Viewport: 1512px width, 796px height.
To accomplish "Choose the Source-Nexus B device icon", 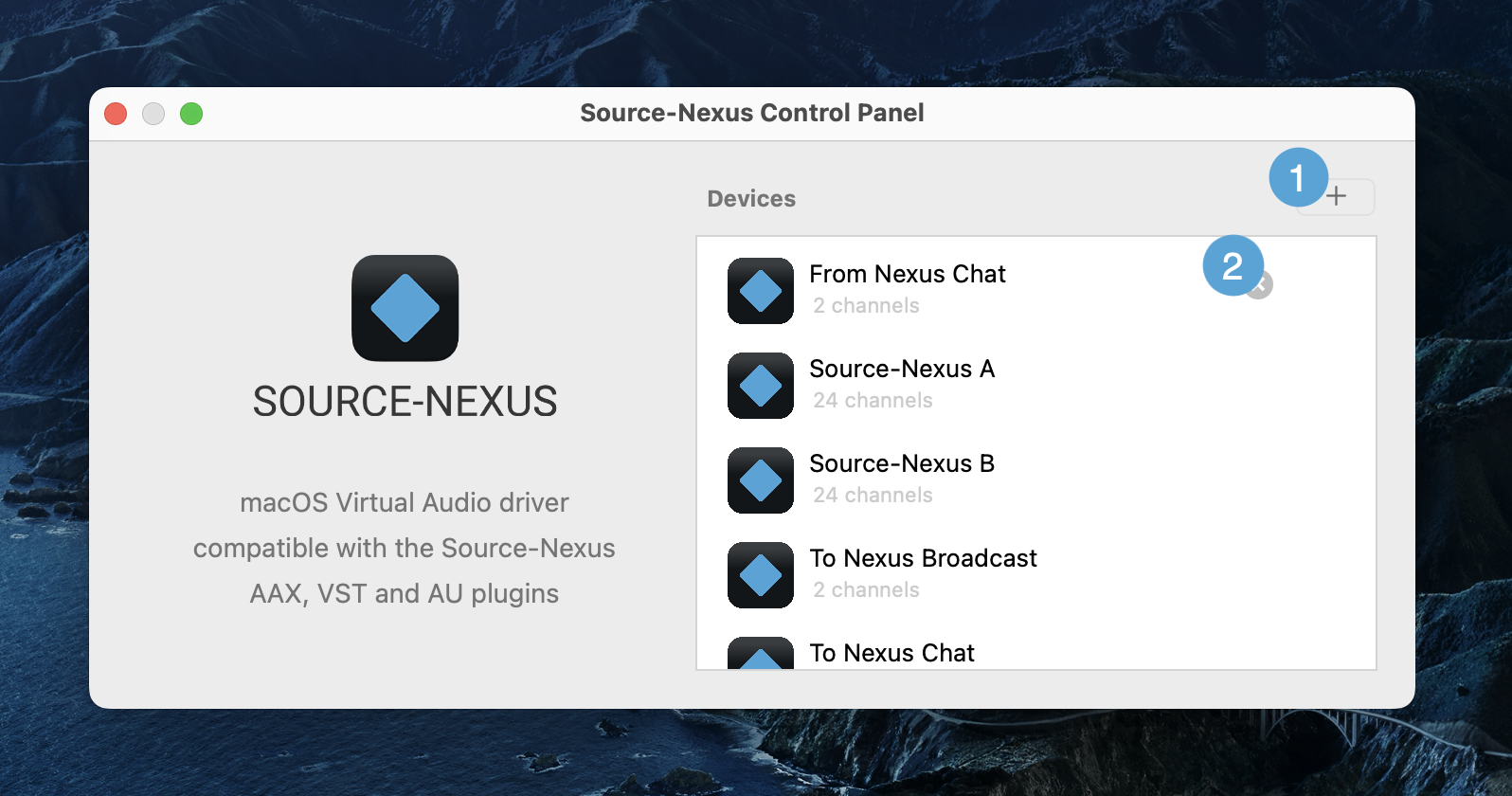I will tap(761, 480).
